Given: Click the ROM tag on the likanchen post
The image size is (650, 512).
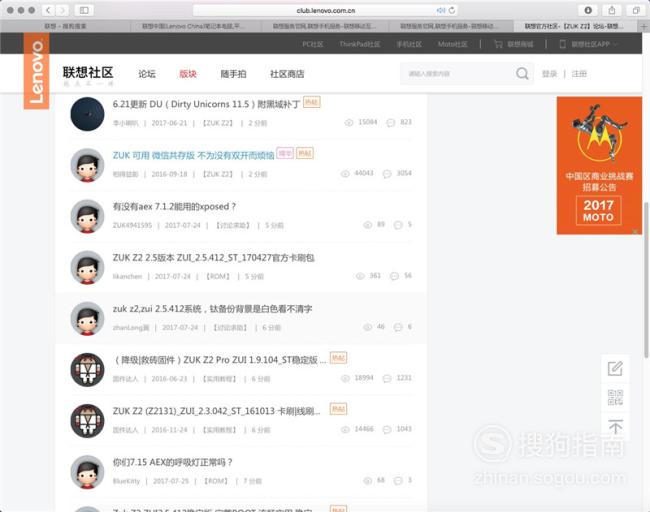Looking at the screenshot, I should tap(218, 277).
